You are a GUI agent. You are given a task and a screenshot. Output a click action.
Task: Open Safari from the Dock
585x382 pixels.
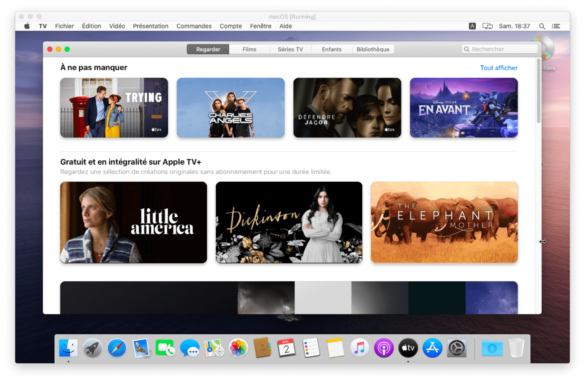(x=117, y=348)
